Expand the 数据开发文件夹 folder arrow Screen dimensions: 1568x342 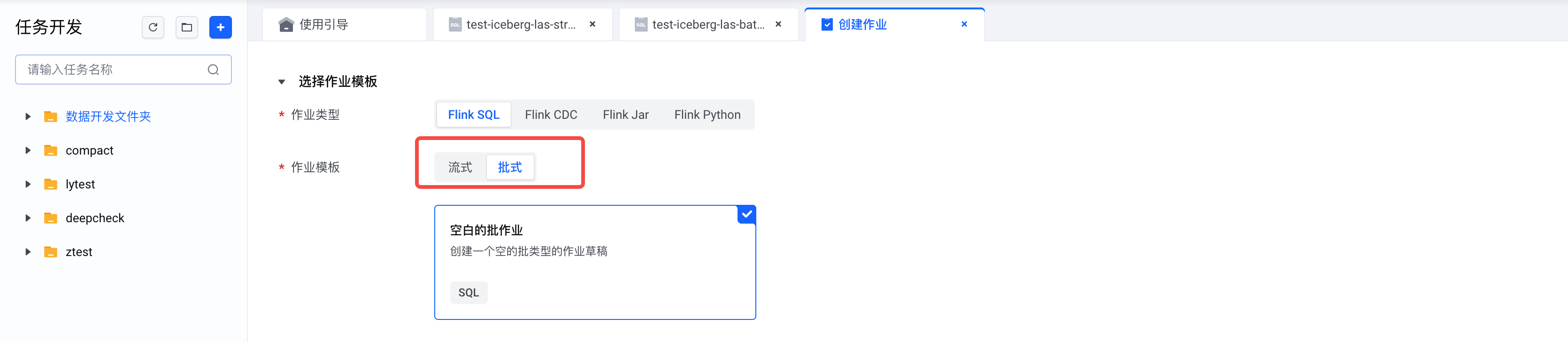[28, 117]
